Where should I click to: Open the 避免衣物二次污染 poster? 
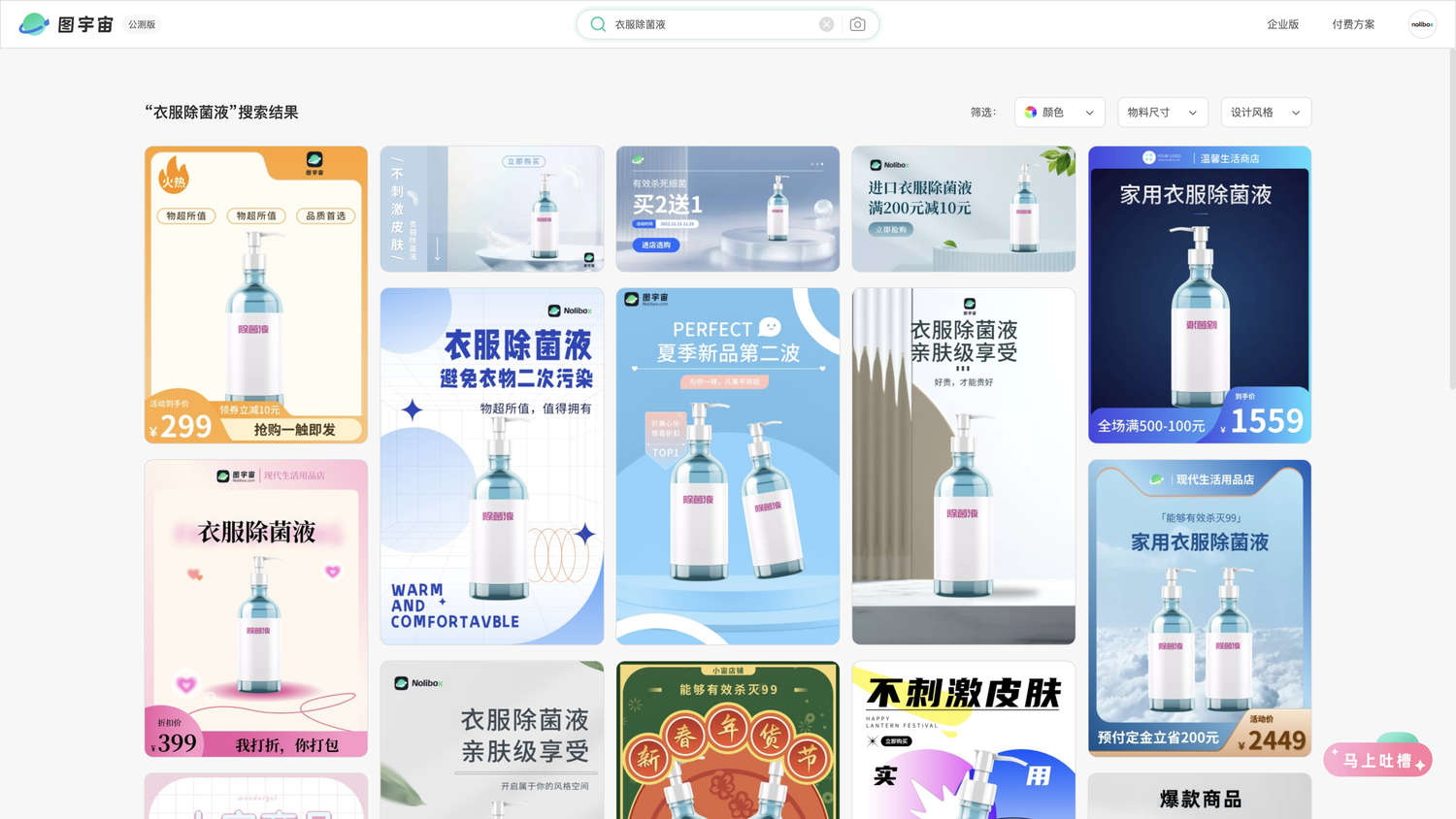click(x=492, y=466)
